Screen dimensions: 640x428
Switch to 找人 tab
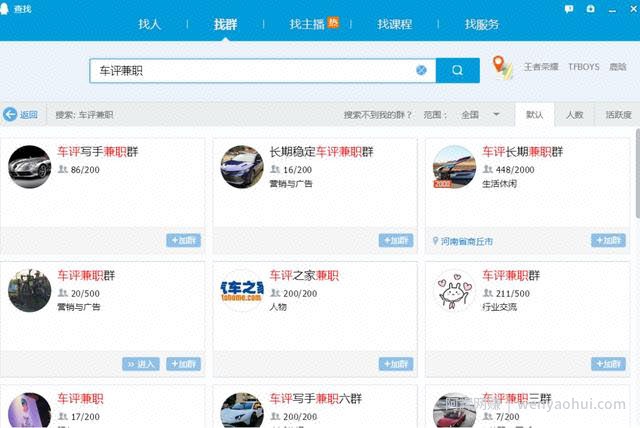click(x=149, y=24)
